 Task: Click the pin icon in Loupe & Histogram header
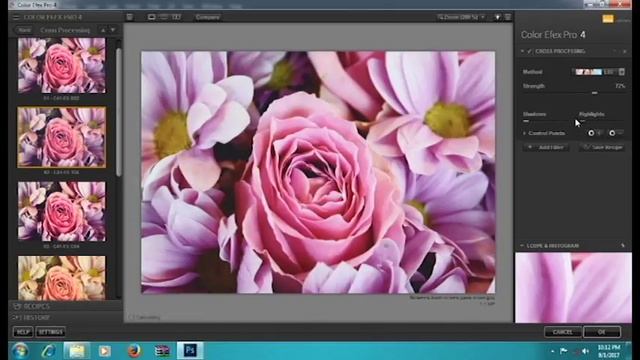point(623,246)
